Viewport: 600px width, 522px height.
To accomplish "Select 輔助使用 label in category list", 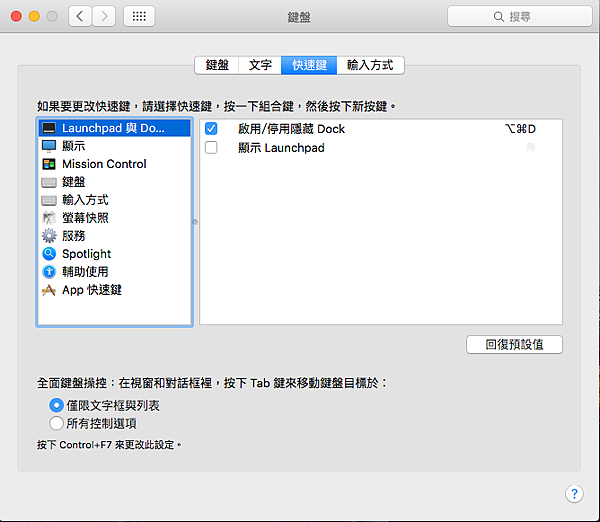I will point(85,272).
